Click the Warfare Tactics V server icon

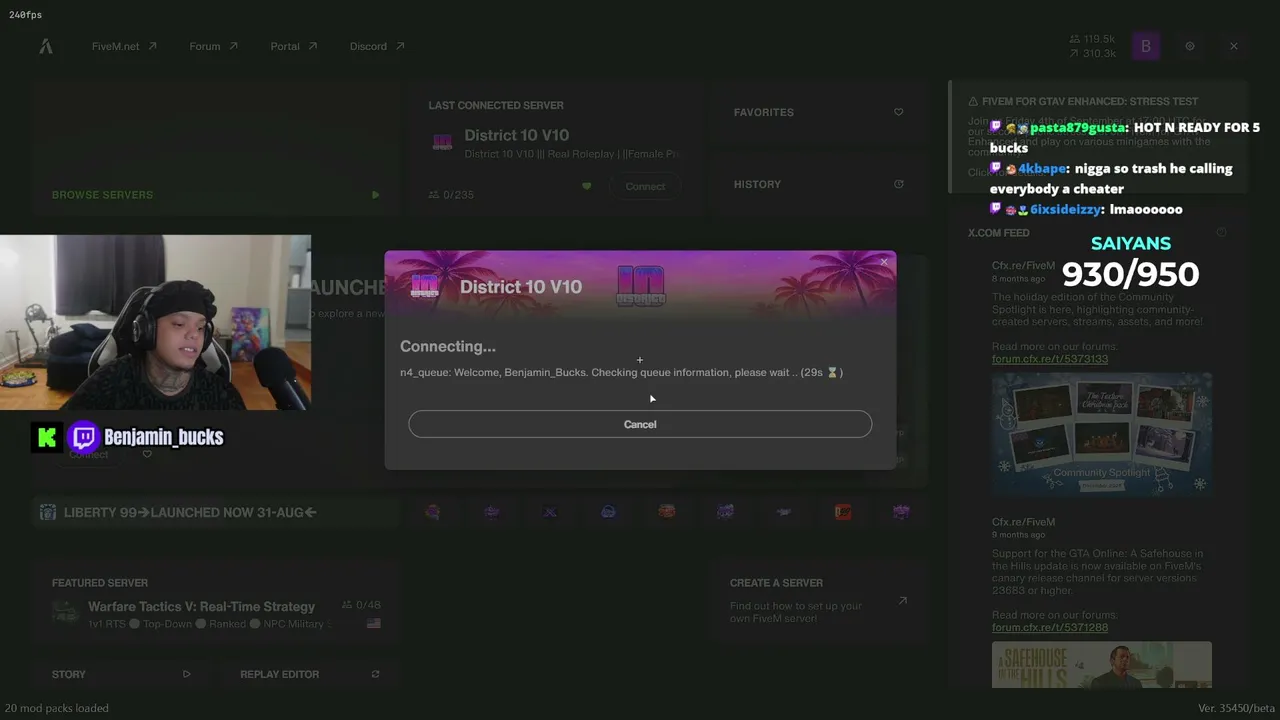click(65, 613)
